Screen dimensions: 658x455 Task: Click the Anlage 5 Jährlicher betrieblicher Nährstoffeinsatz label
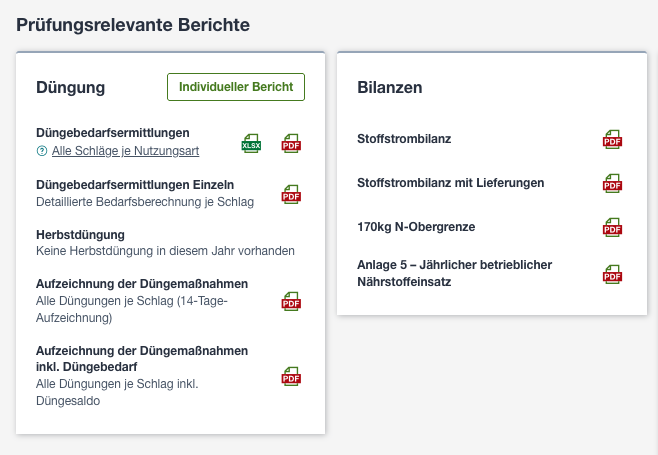pos(454,273)
